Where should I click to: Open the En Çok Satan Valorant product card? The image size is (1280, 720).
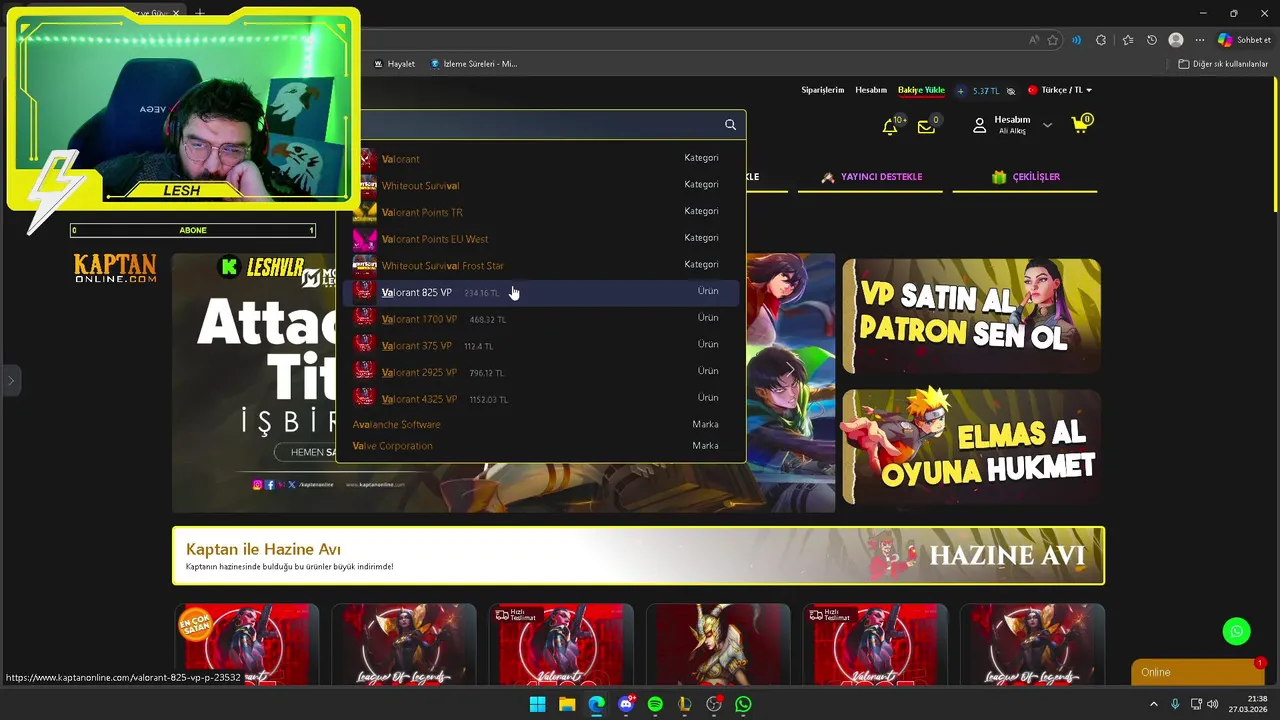[x=246, y=643]
